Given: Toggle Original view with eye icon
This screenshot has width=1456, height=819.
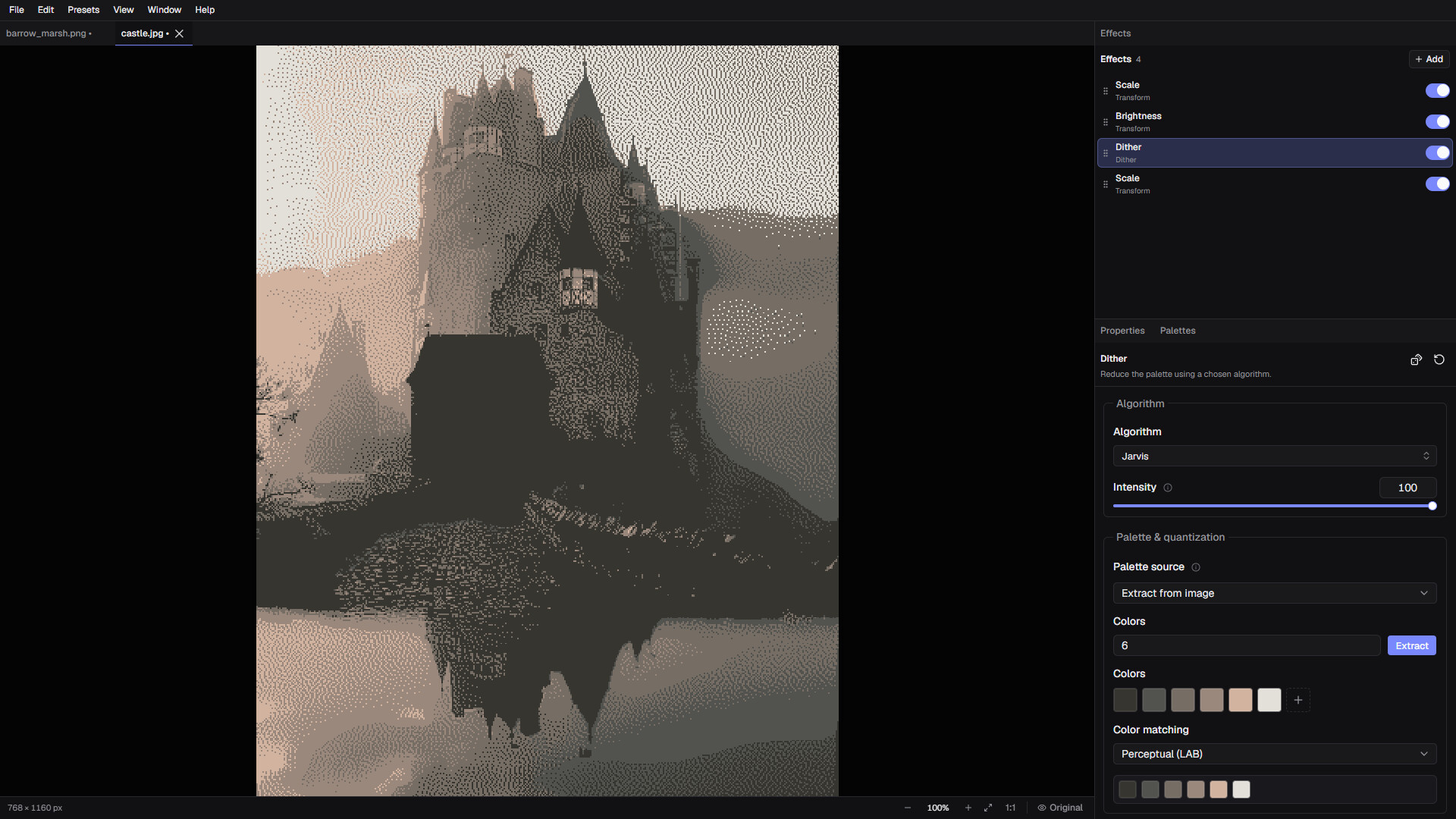Looking at the screenshot, I should click(1060, 808).
